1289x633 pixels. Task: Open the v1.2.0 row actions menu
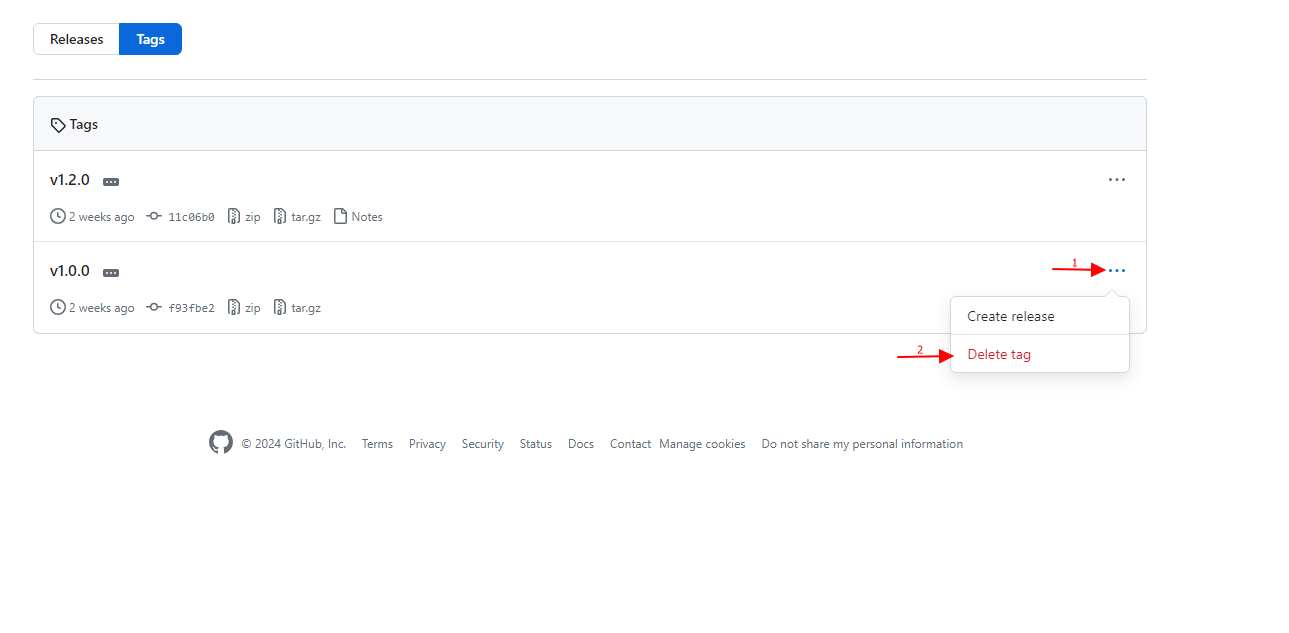click(1117, 180)
